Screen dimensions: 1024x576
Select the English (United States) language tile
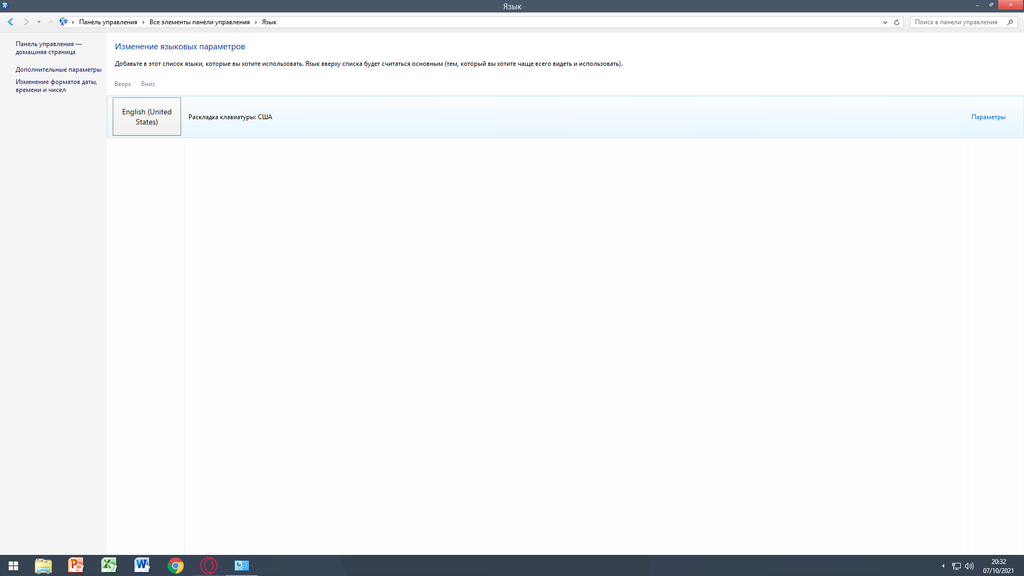(x=146, y=117)
